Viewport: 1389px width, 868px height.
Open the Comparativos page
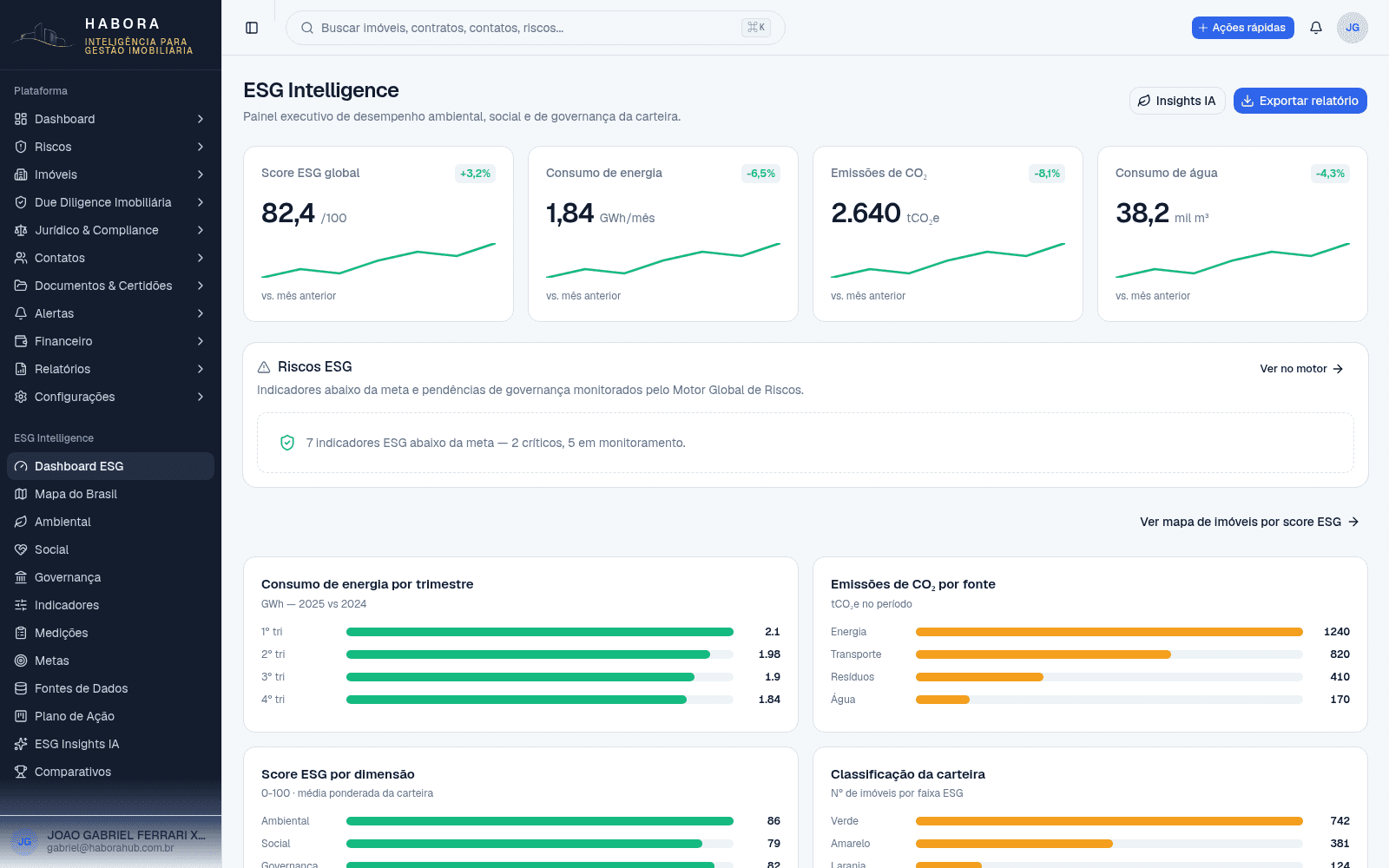[110, 772]
